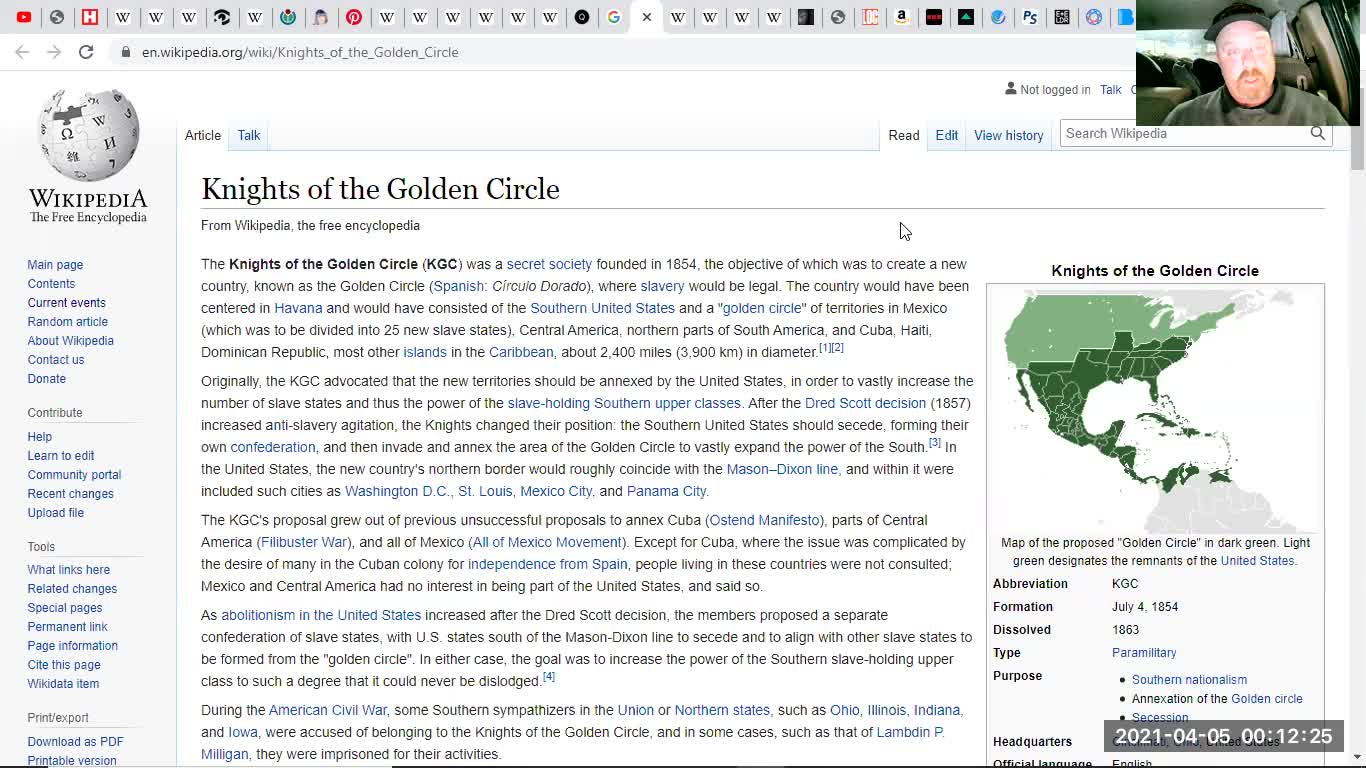This screenshot has height=768, width=1366.
Task: Open the Paramilitary link in infobox
Action: point(1144,653)
